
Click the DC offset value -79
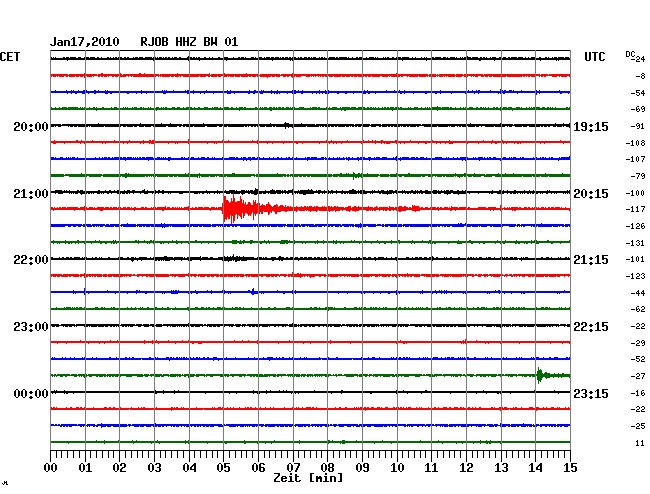(x=638, y=176)
